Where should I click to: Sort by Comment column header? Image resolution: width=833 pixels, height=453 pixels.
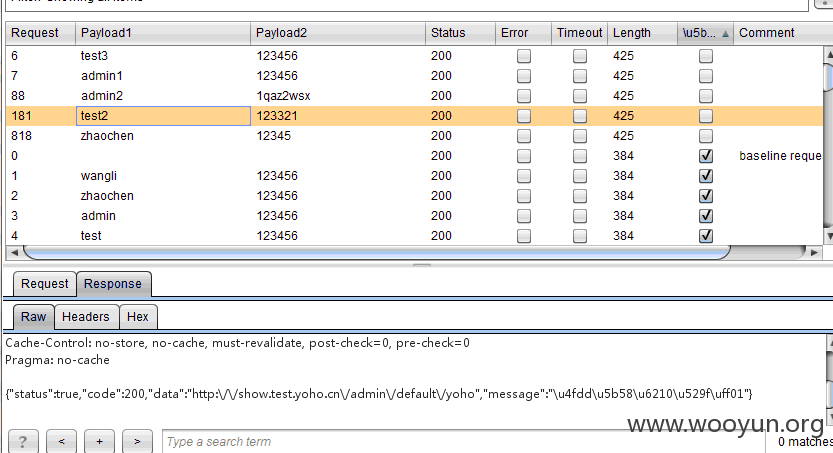tap(783, 33)
